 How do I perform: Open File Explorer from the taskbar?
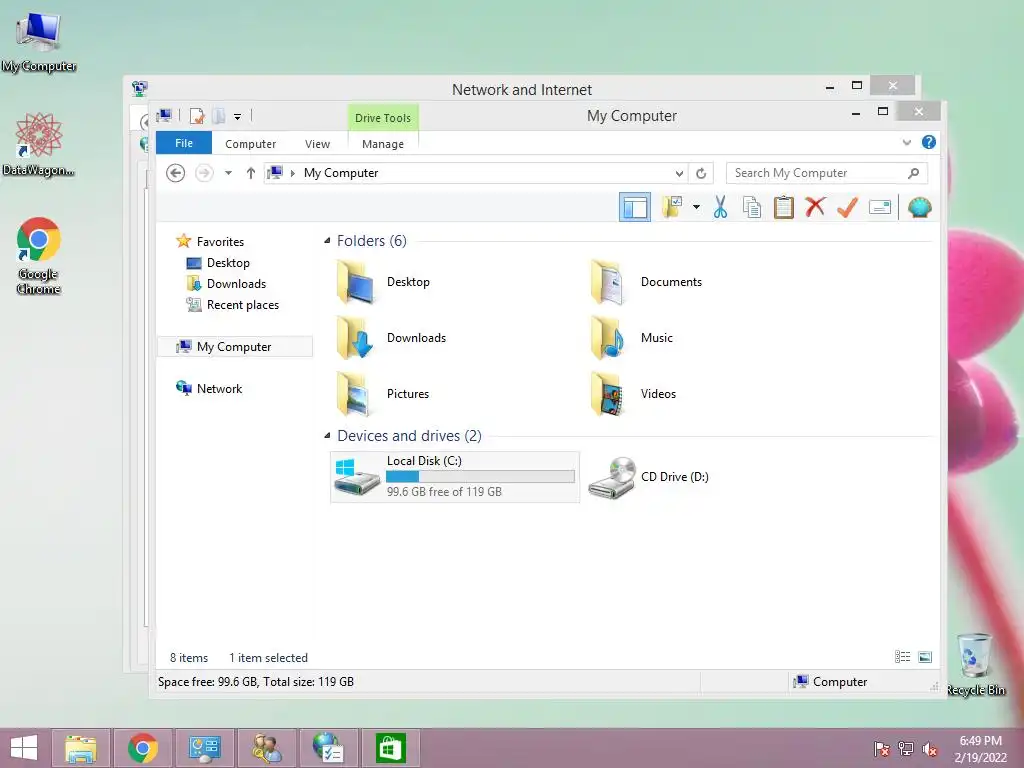(x=81, y=748)
